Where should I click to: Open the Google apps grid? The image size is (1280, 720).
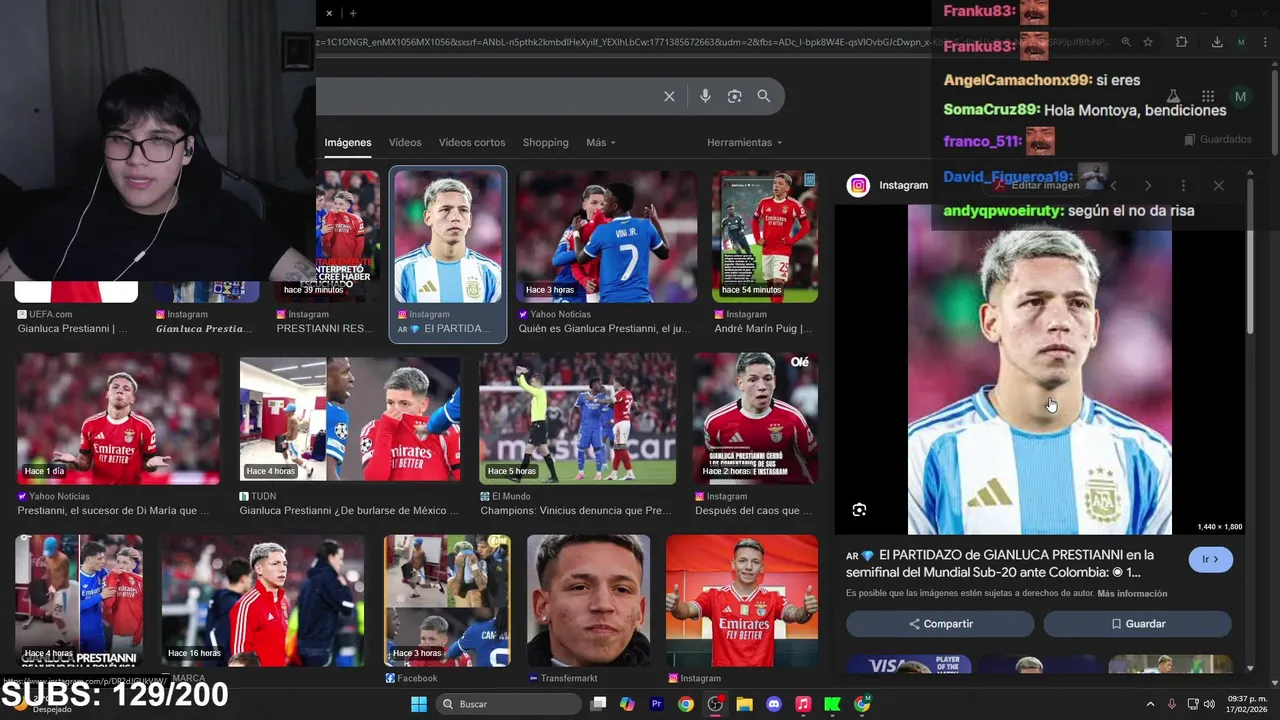click(1208, 96)
